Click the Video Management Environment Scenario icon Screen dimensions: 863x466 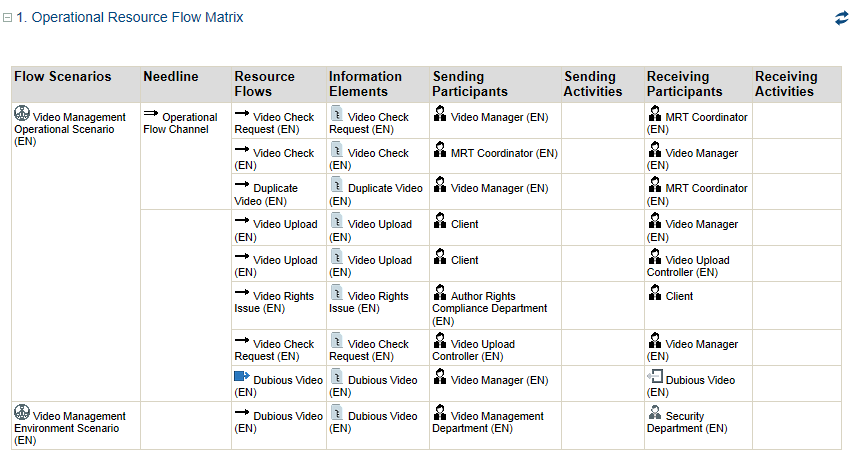tap(21, 414)
